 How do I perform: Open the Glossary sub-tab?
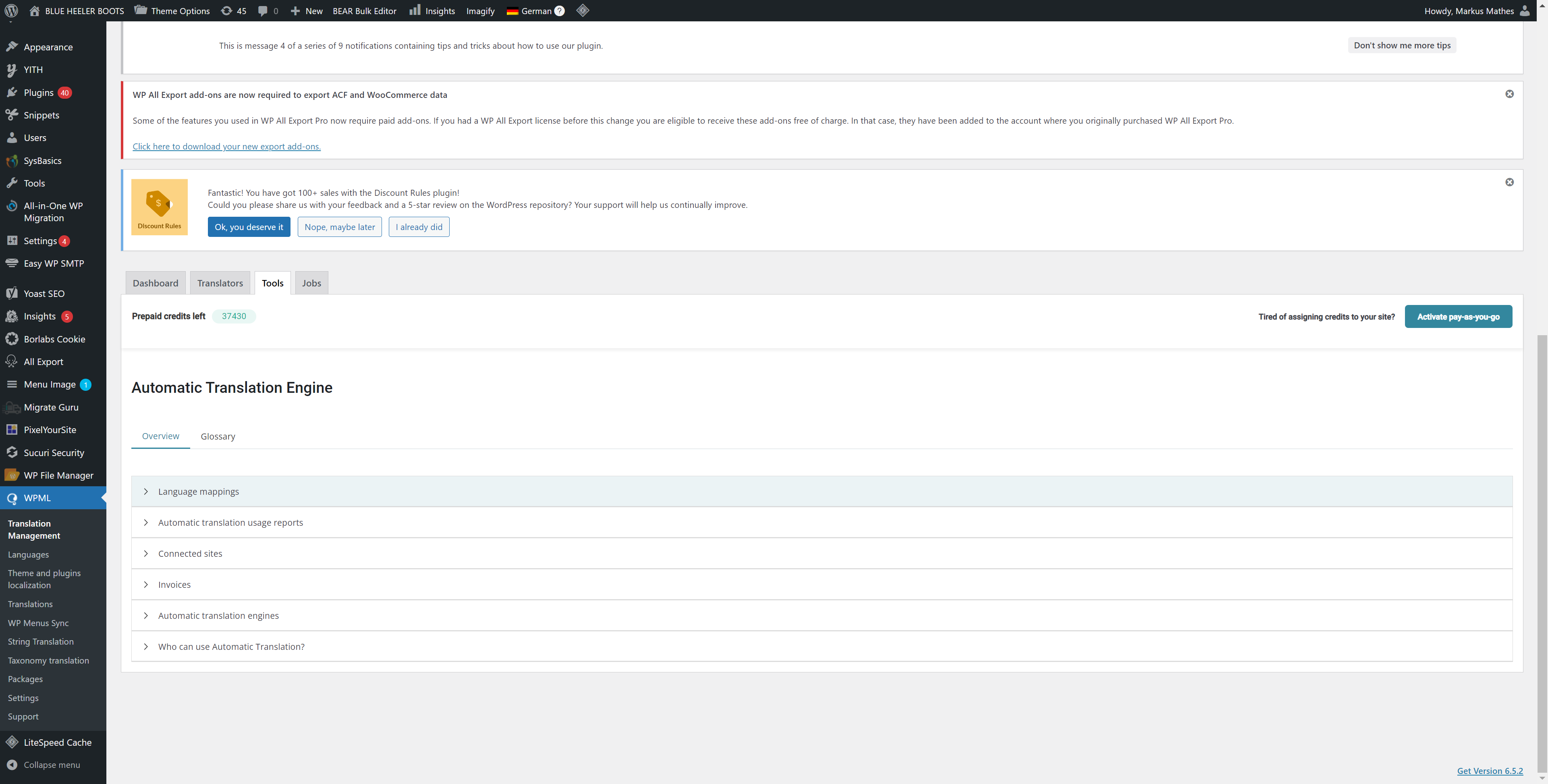218,436
